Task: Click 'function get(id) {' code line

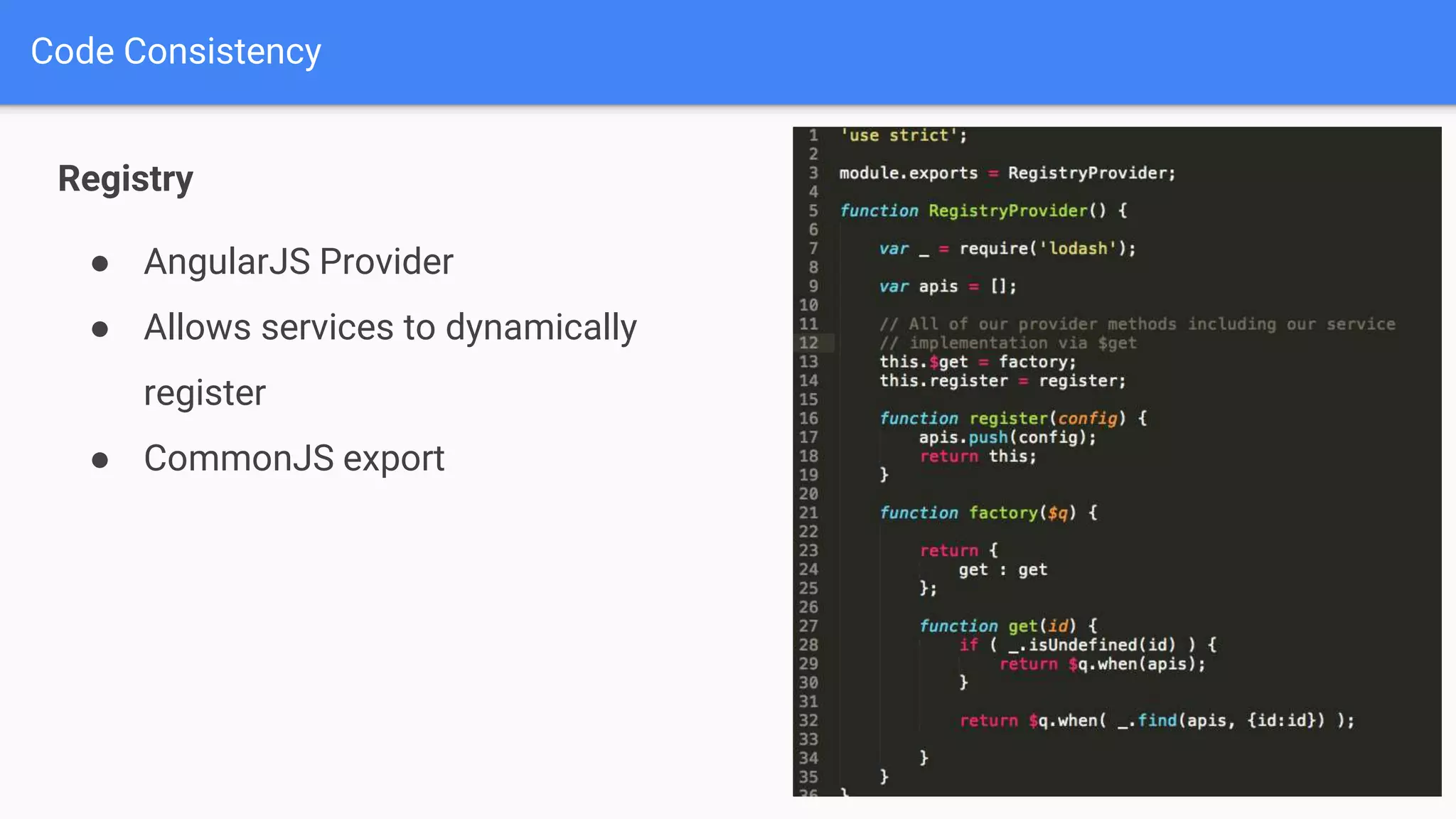Action: [x=1008, y=626]
